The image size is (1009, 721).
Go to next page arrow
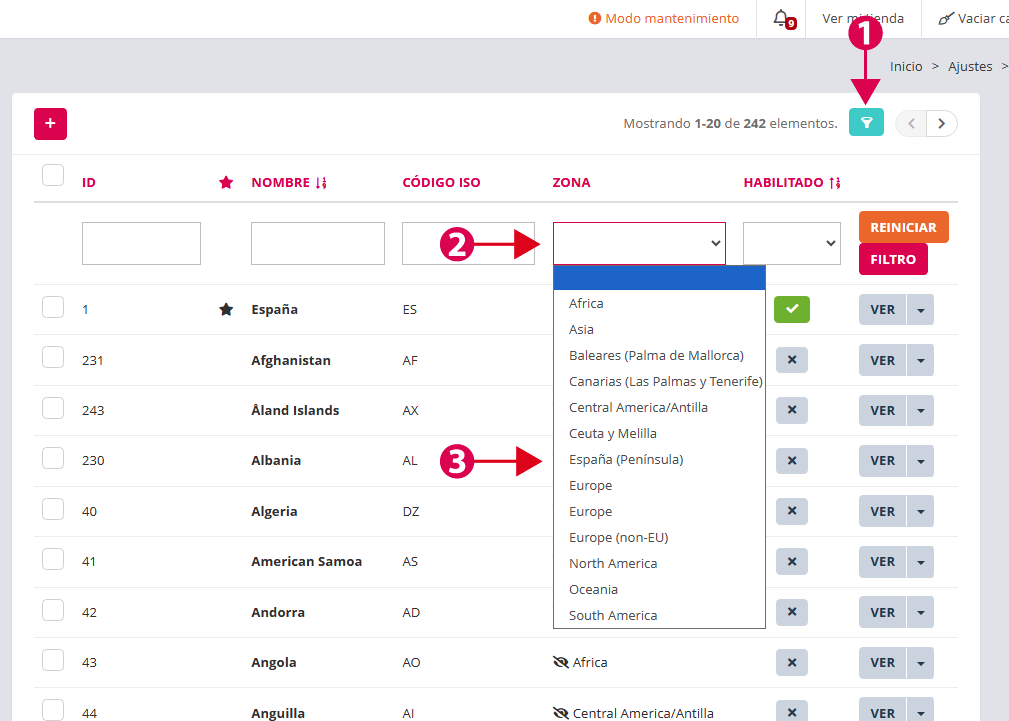click(942, 123)
